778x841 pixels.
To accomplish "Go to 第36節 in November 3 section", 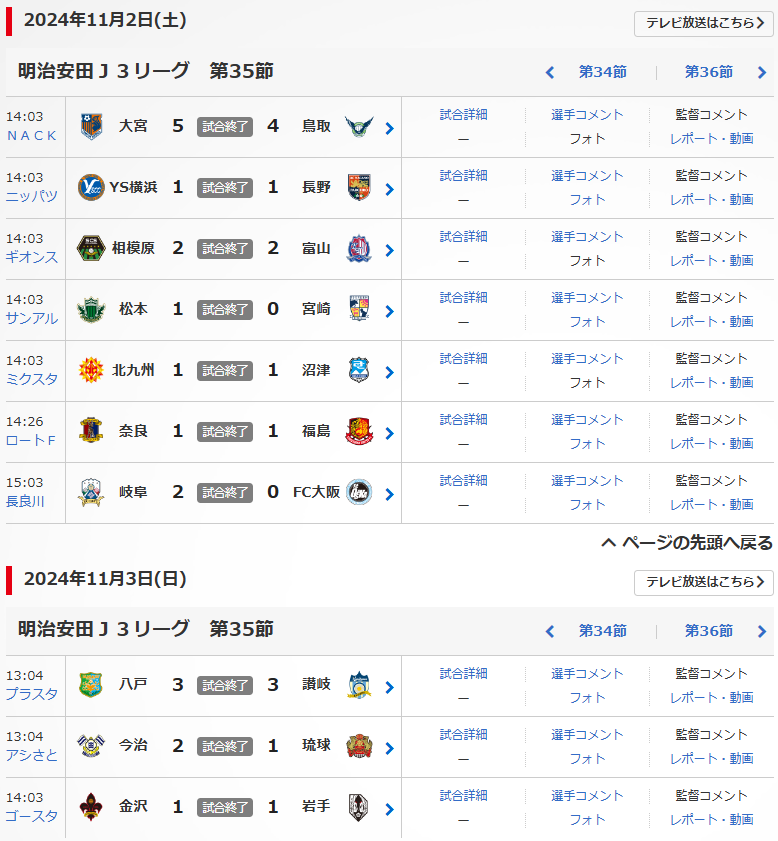I will tap(709, 631).
